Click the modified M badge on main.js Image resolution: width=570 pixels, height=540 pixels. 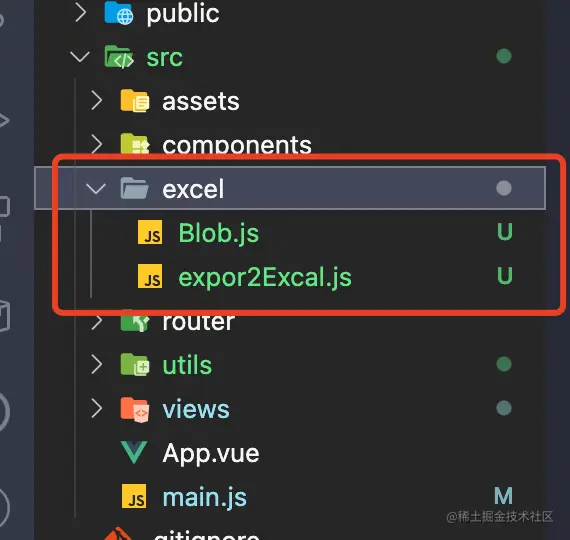tap(503, 496)
